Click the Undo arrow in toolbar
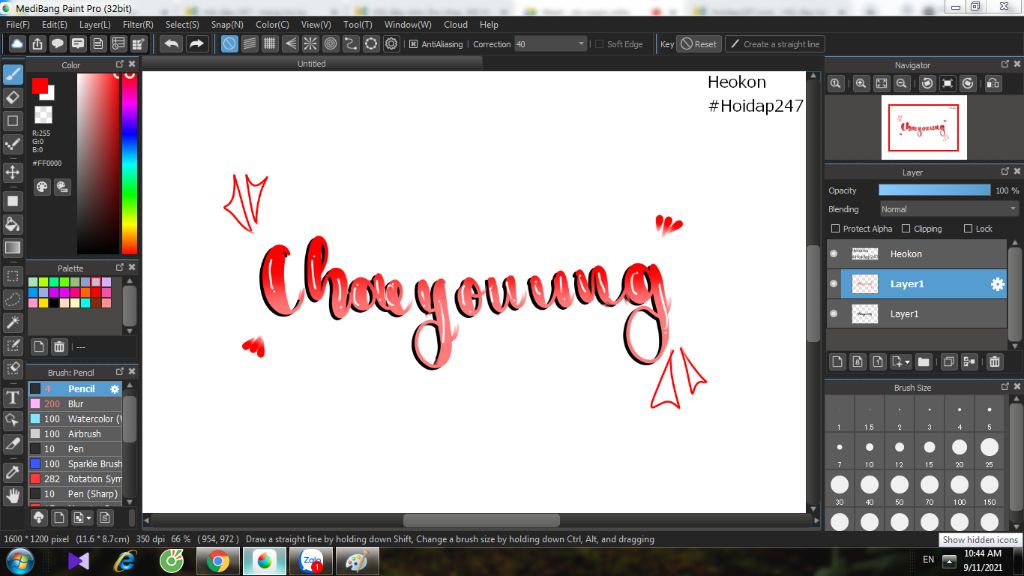 [x=171, y=44]
